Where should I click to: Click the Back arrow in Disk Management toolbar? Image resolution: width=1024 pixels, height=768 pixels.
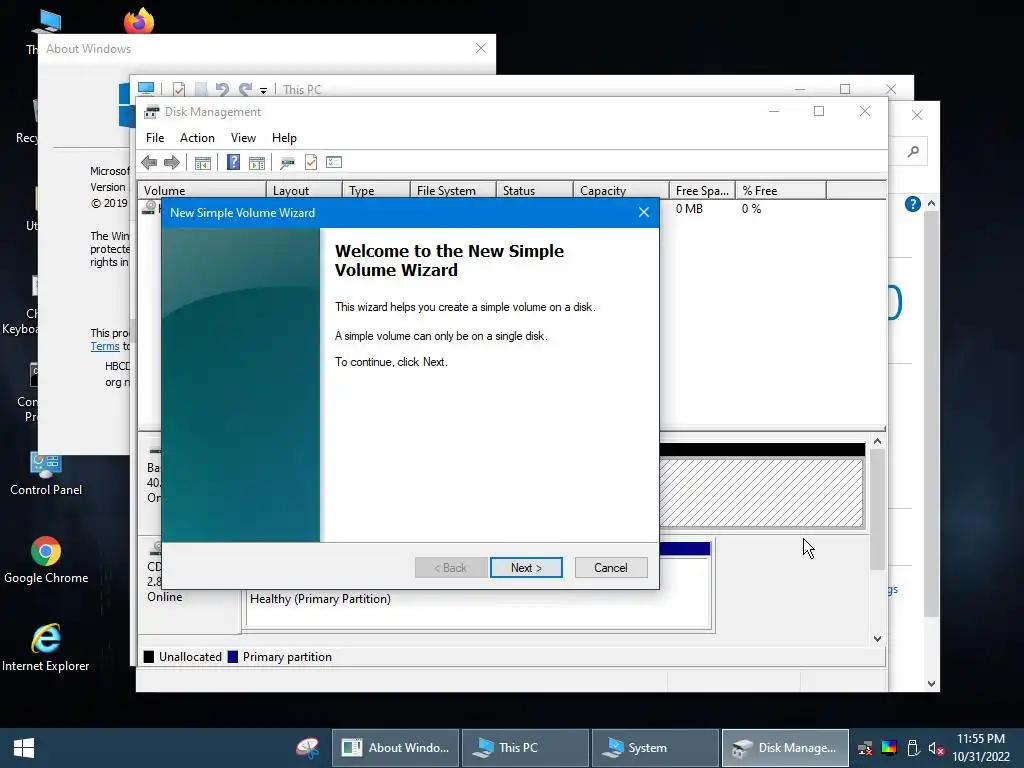[x=149, y=163]
